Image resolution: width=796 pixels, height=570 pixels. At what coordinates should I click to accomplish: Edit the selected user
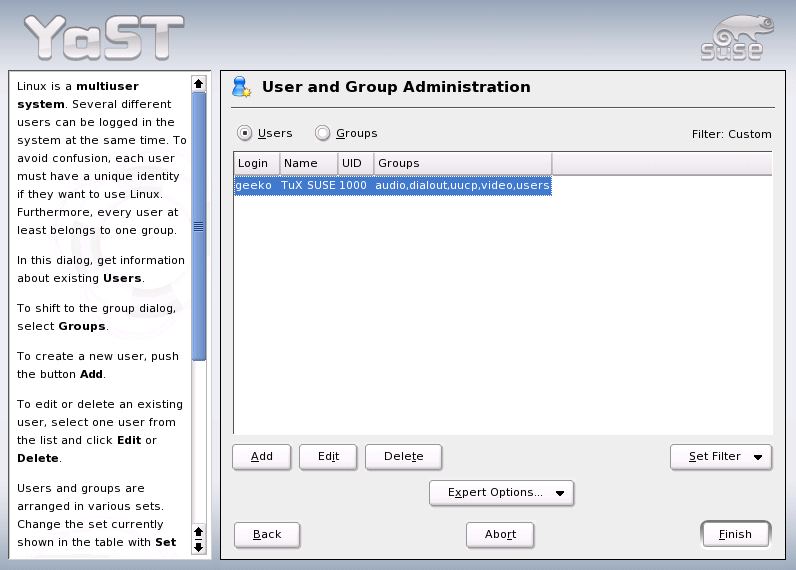(x=328, y=457)
